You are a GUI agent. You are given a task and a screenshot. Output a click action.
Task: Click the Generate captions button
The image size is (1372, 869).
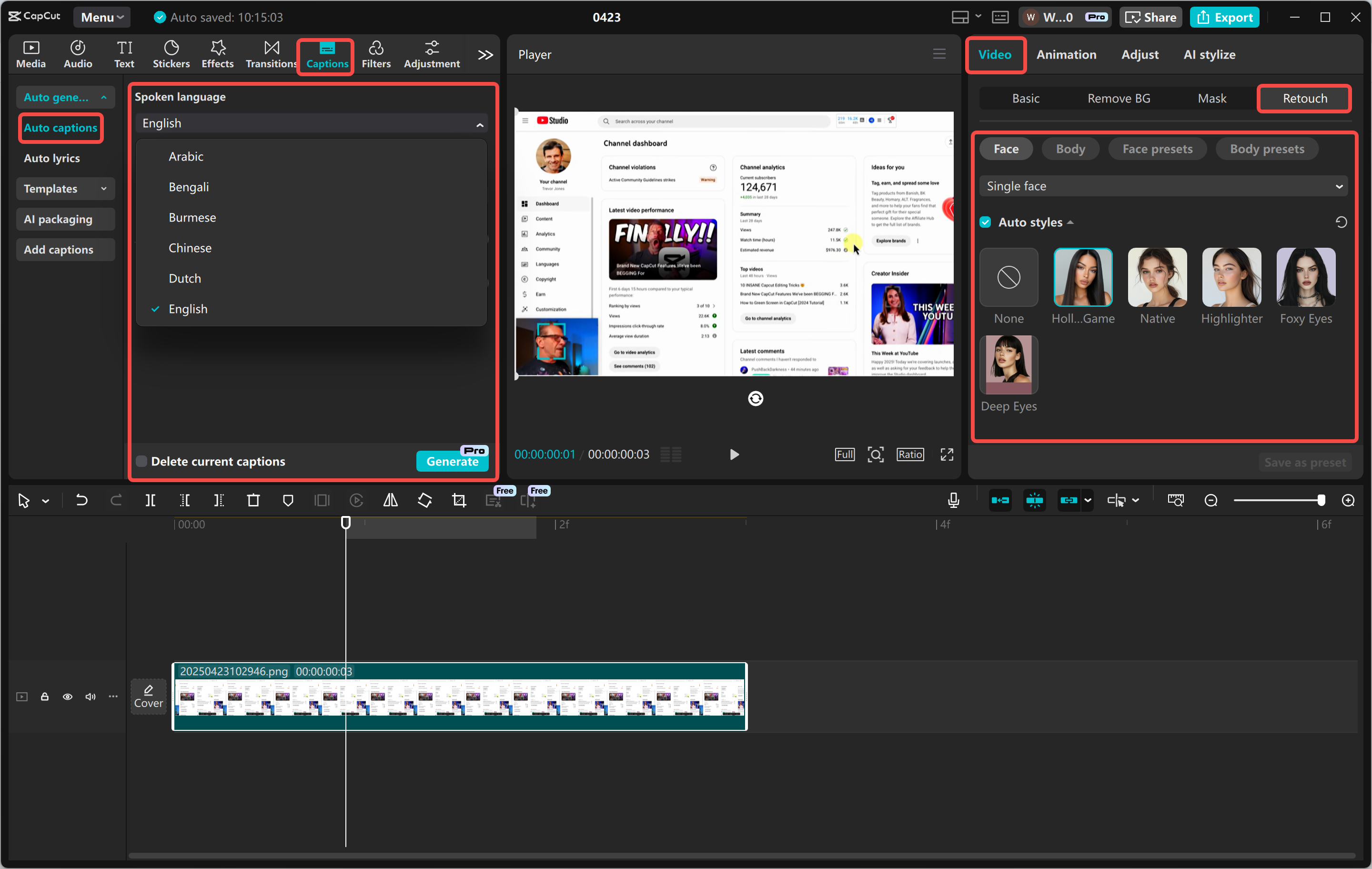point(452,462)
